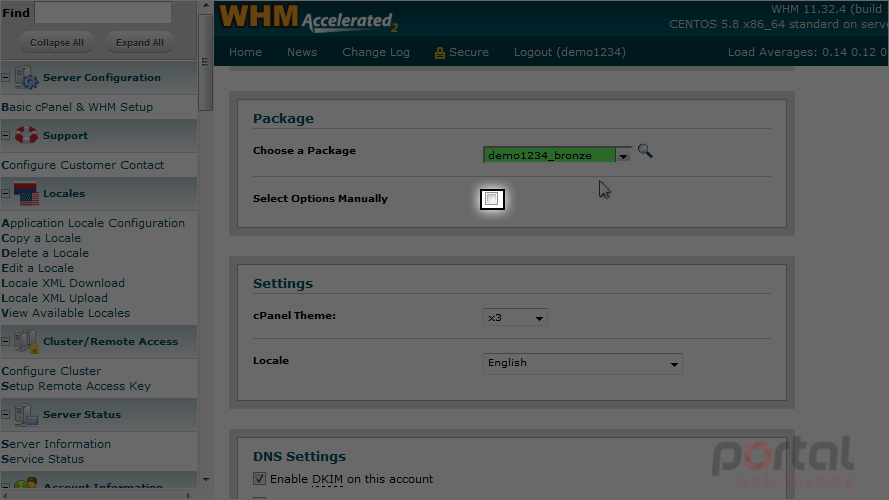Click the WHM Accelerated logo
The image size is (889, 500).
pos(308,19)
